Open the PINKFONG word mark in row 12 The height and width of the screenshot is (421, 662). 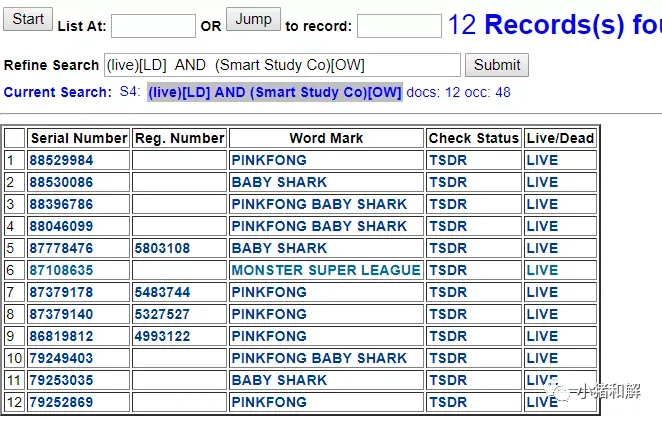269,402
